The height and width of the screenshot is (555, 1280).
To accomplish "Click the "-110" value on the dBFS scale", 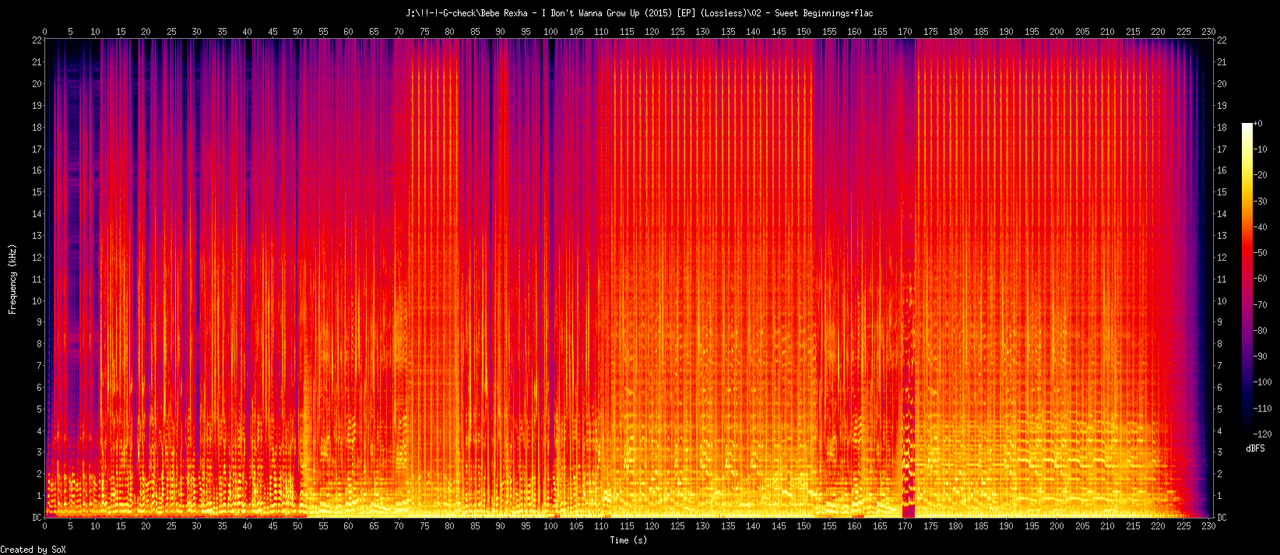I will click(x=1265, y=409).
